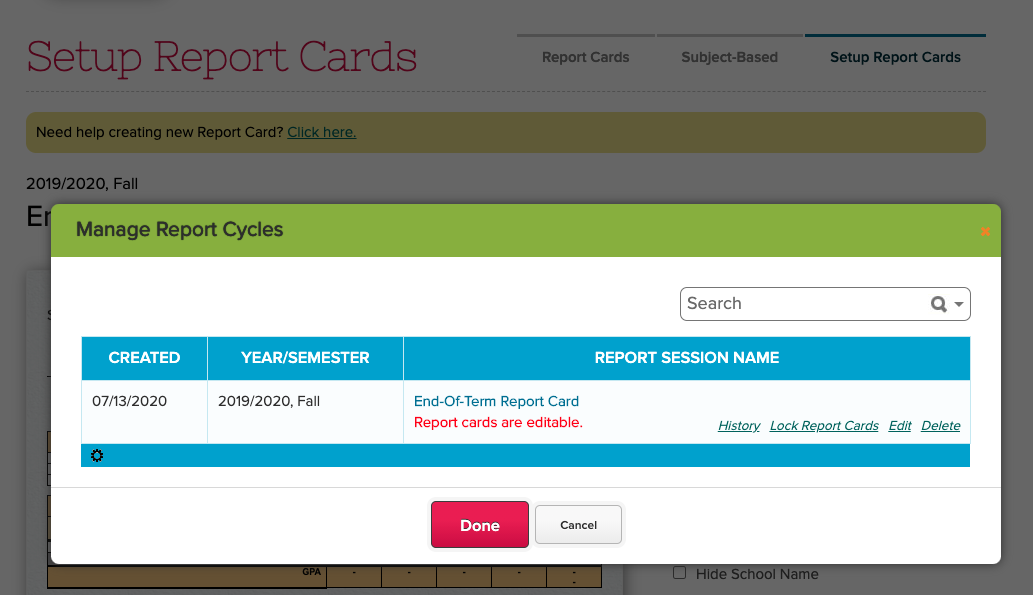Sort by the CREATED column header
Viewport: 1033px width, 595px height.
tap(144, 358)
